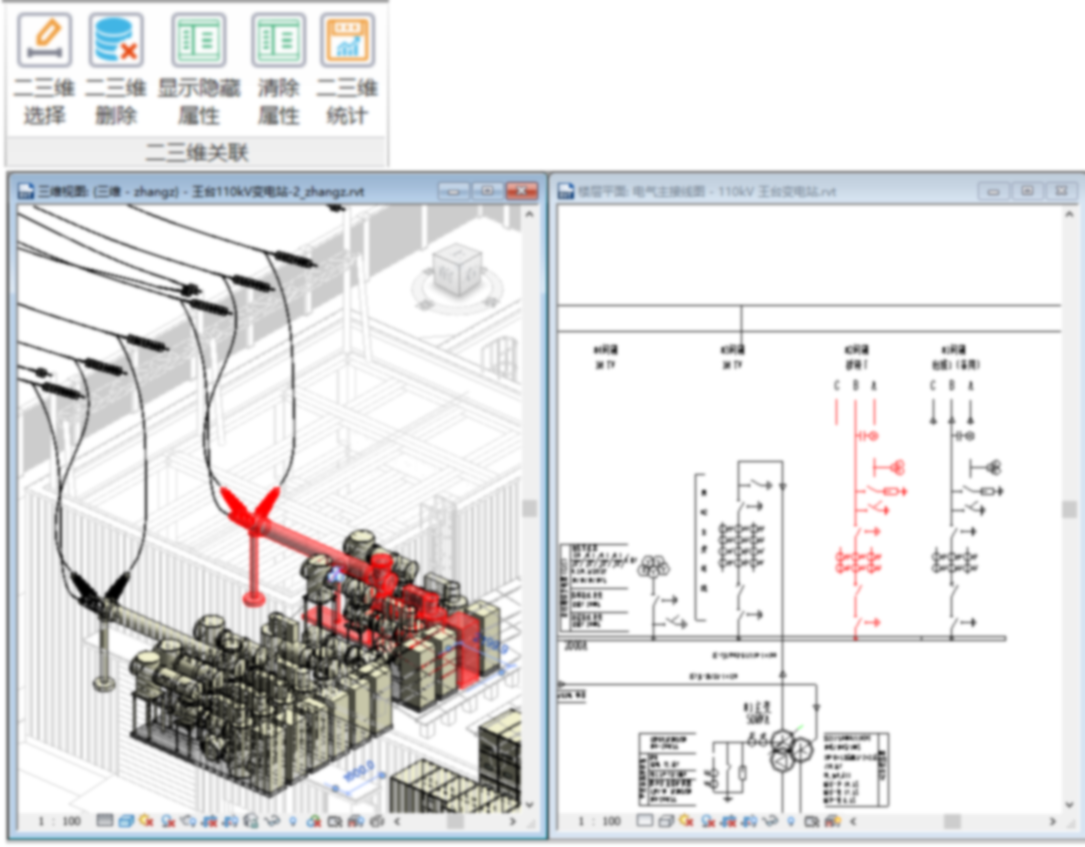The image size is (1085, 847).
Task: Click the visual style icon in diagram view bar
Action: point(666,821)
